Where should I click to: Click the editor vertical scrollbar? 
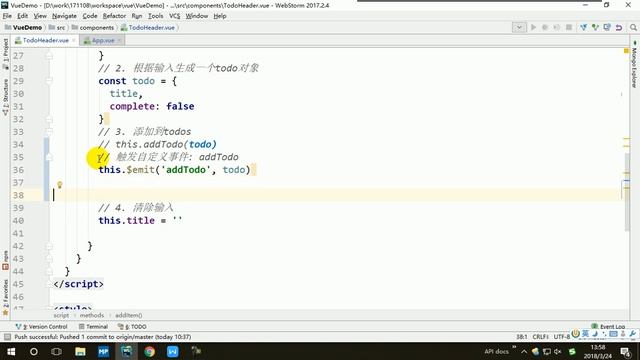pos(627,192)
